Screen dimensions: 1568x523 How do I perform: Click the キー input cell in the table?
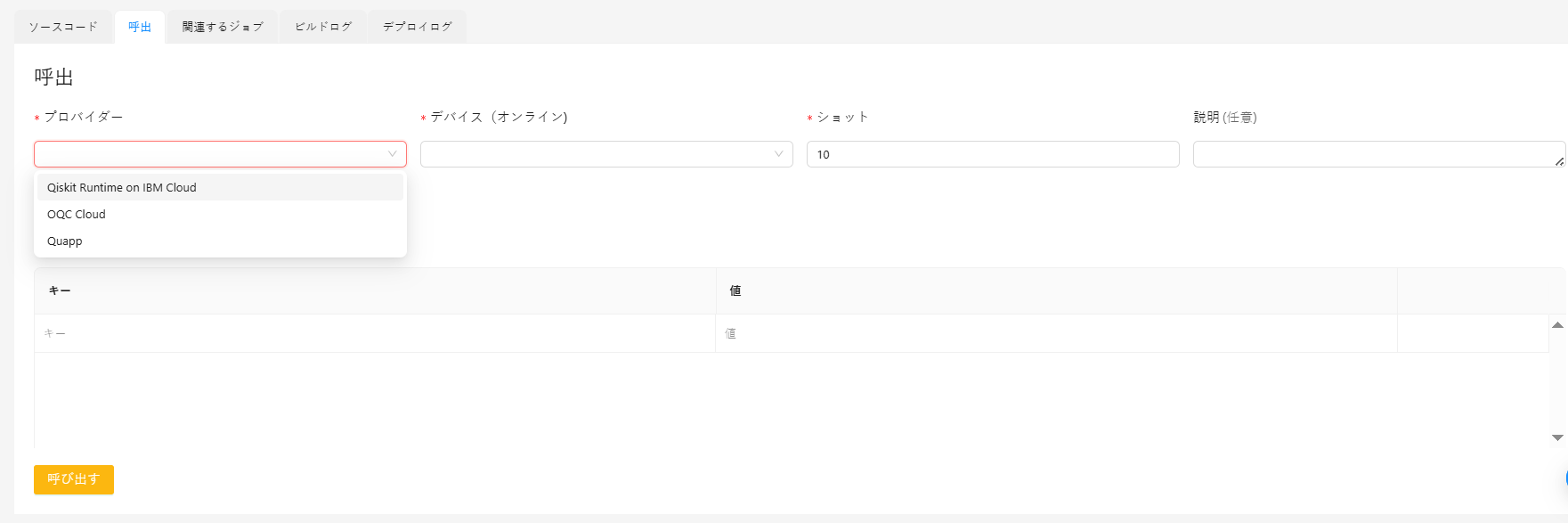pyautogui.click(x=374, y=333)
